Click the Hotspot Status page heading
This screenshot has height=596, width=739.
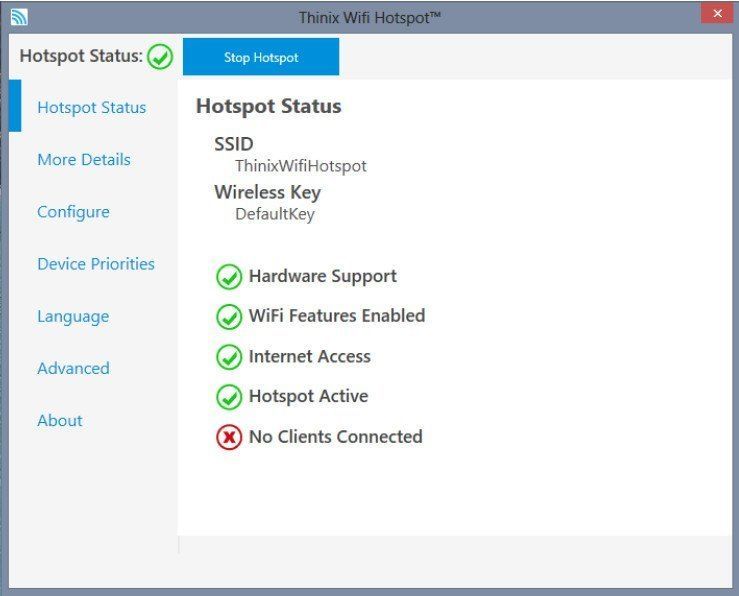pyautogui.click(x=269, y=106)
